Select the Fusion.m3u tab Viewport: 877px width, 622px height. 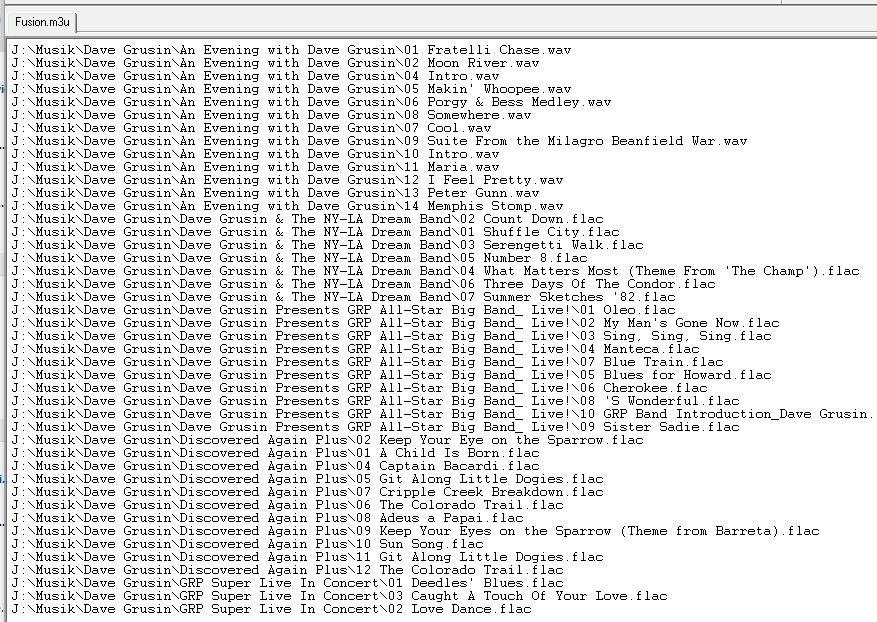[42, 22]
